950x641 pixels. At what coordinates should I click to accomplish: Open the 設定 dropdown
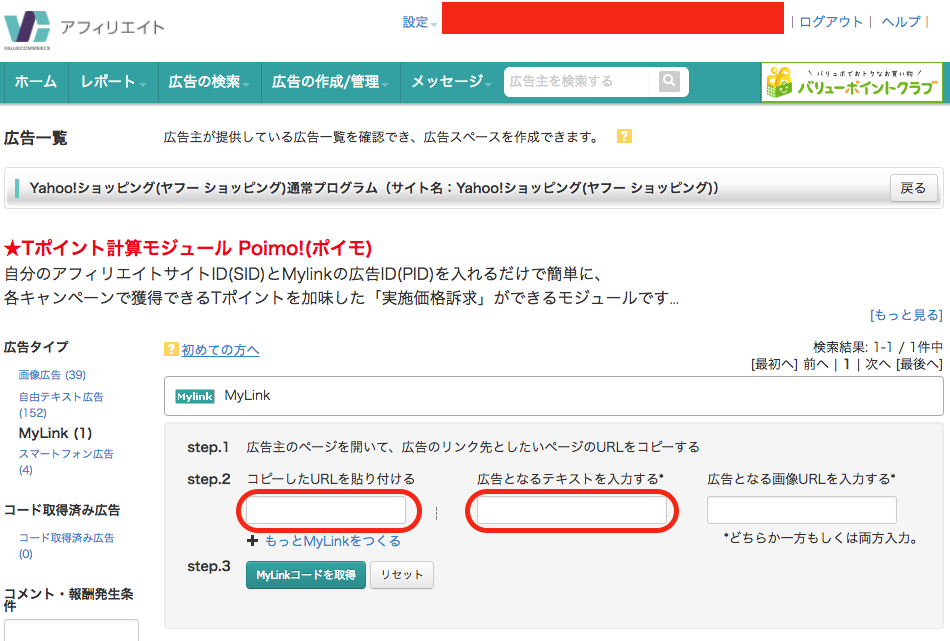[419, 22]
